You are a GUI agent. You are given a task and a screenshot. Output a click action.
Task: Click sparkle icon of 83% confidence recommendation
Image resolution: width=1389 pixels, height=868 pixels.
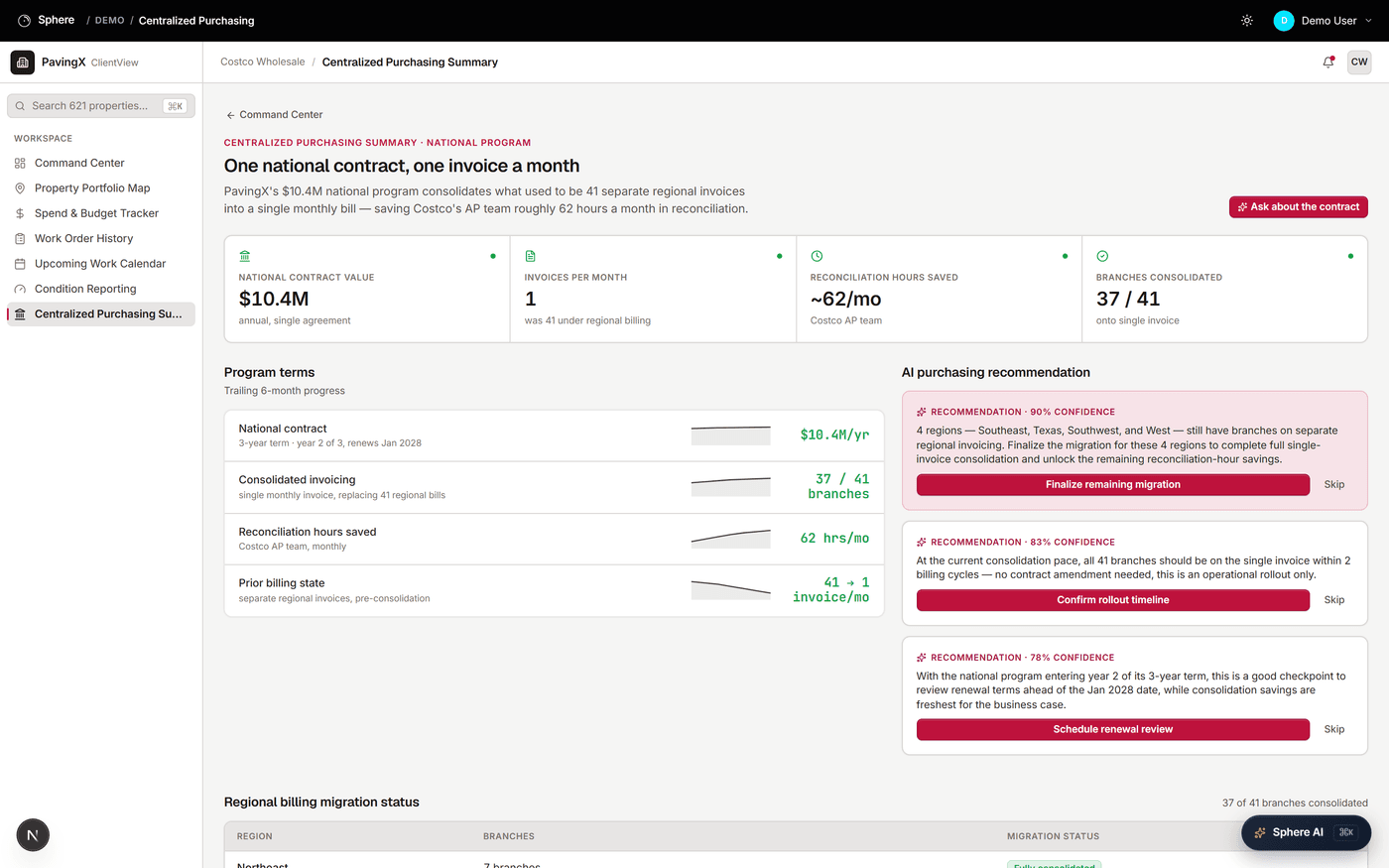coord(922,542)
